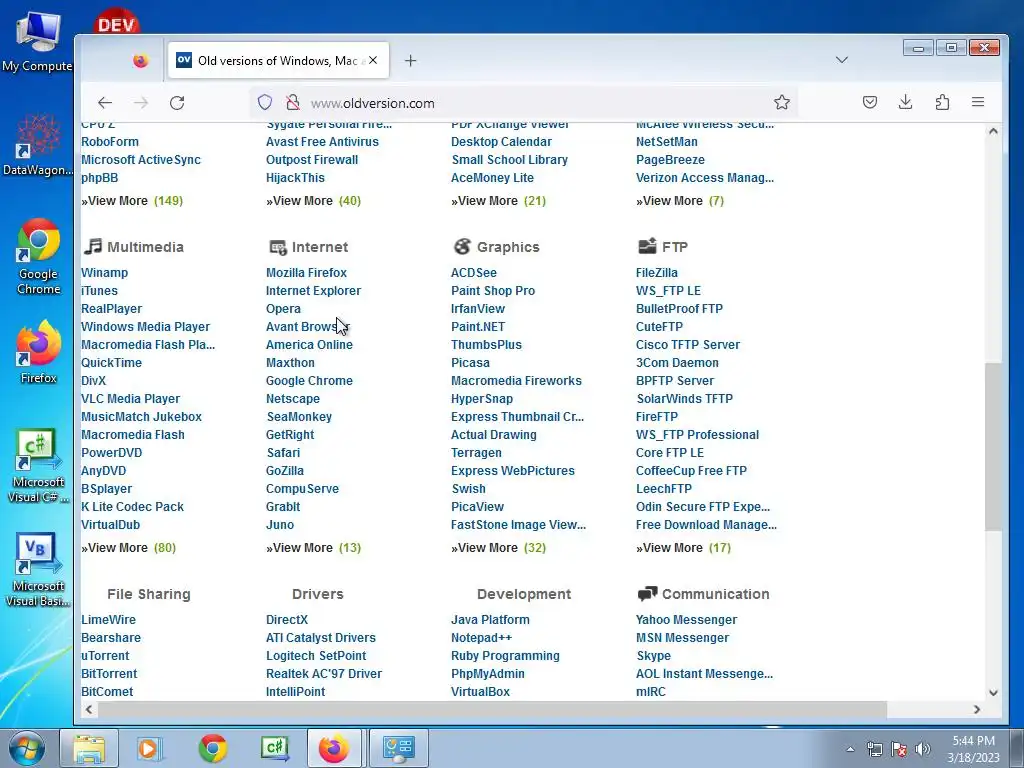
Task: Open the Windows Start orb
Action: pos(26,748)
